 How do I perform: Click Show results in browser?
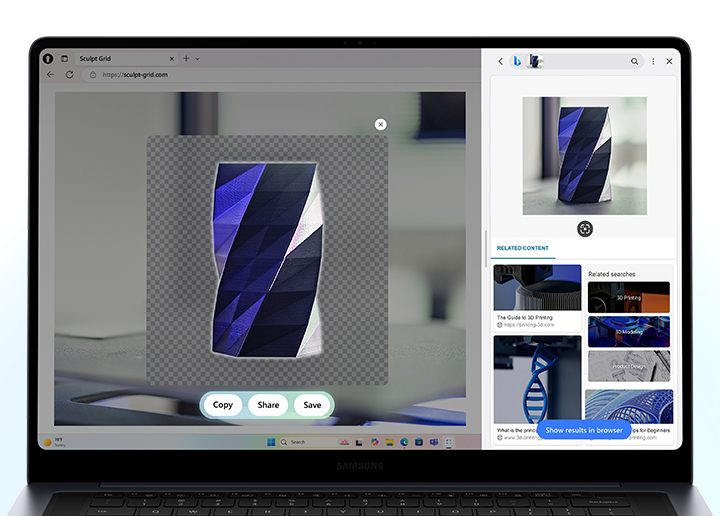(x=584, y=430)
